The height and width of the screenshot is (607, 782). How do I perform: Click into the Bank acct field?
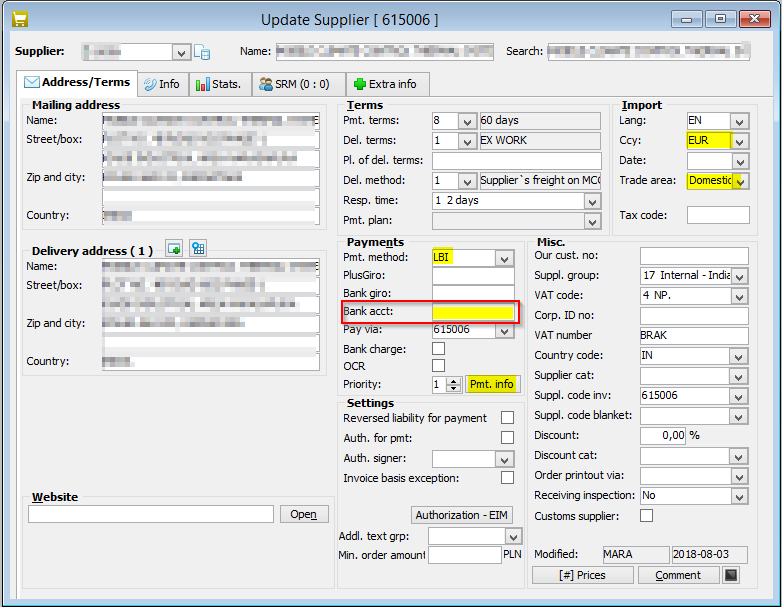[x=473, y=313]
